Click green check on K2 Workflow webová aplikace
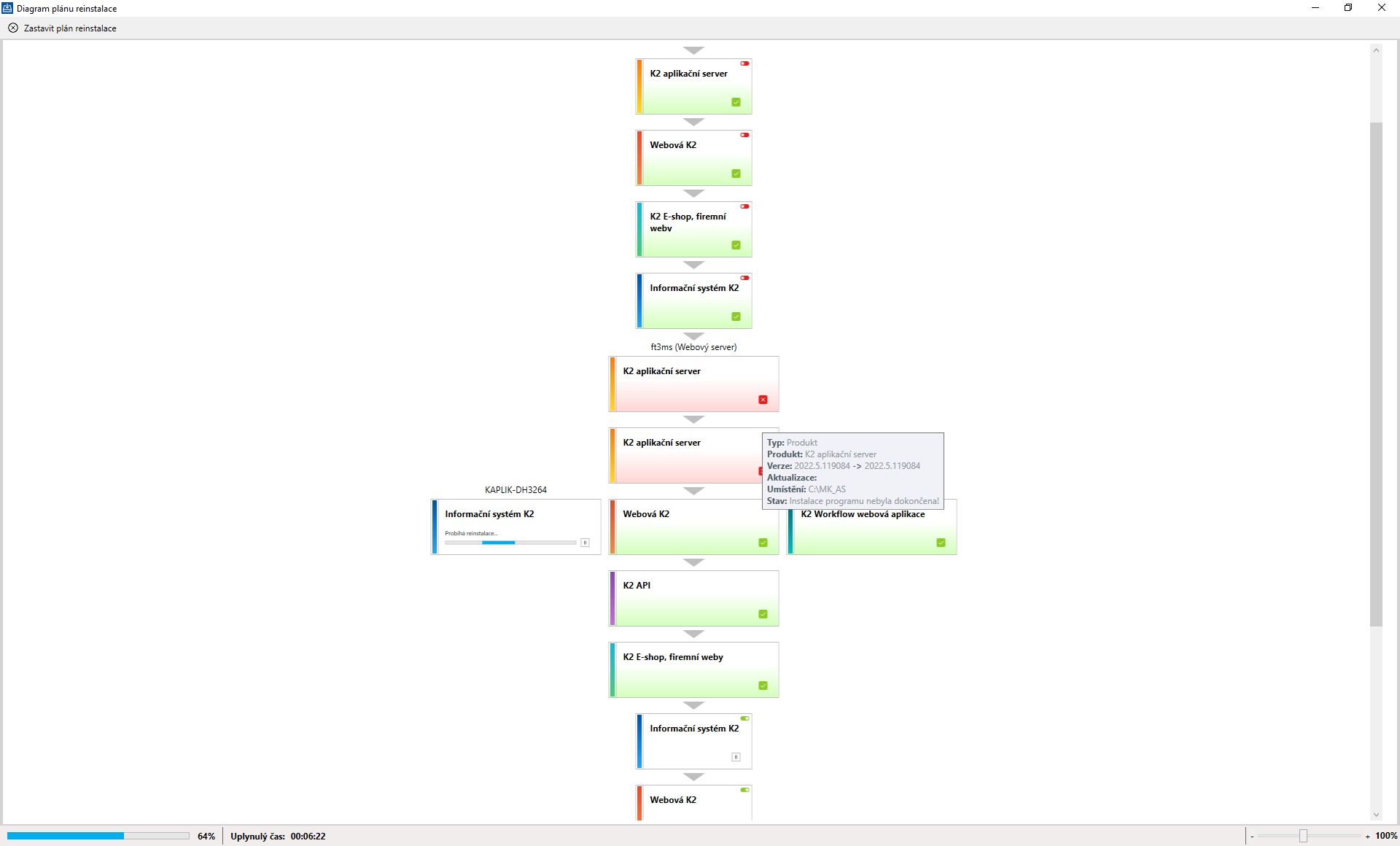 [941, 543]
